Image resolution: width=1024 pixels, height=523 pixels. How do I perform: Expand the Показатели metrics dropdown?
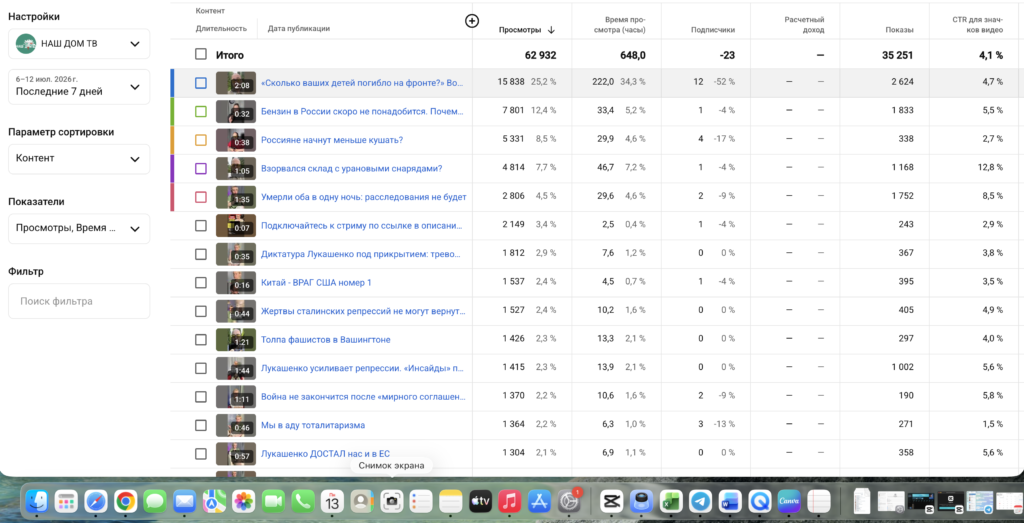[x=79, y=229]
